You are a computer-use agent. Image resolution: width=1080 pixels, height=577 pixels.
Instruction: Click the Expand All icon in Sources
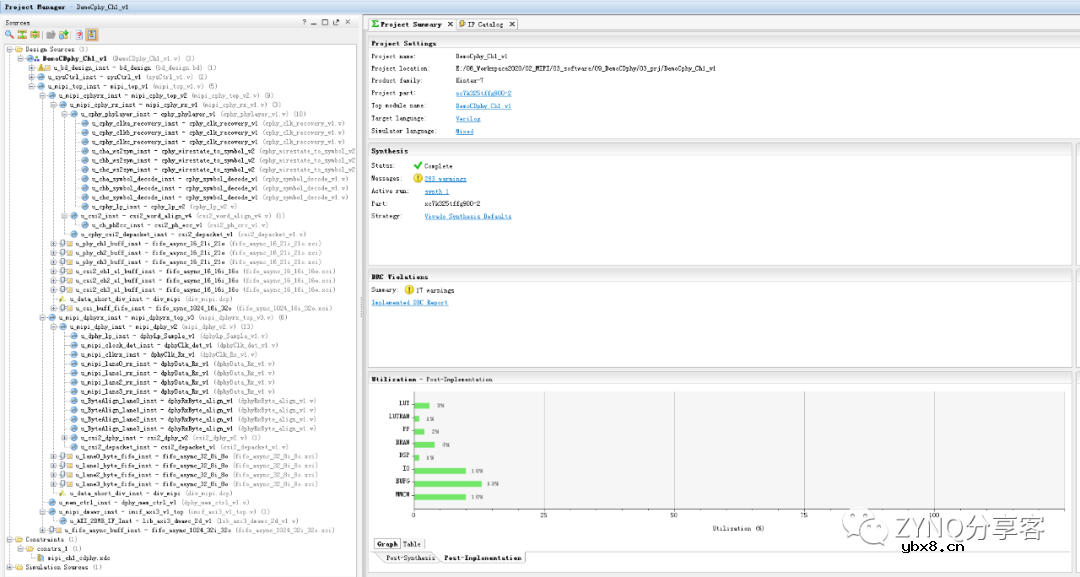point(35,35)
